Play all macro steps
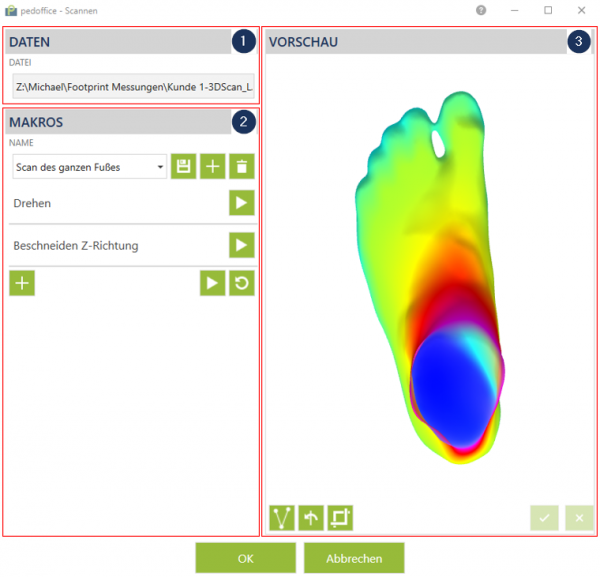600x577 pixels. click(x=213, y=283)
